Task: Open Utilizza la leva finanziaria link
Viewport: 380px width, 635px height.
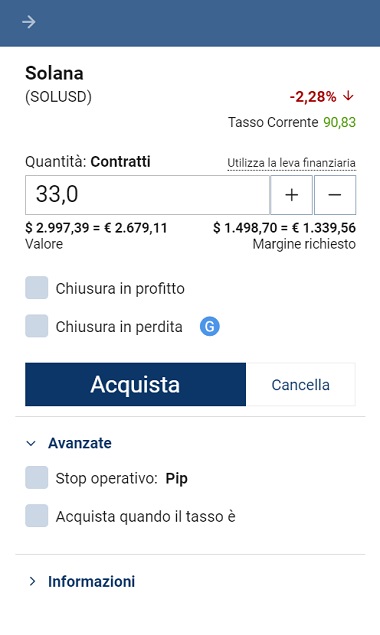Action: coord(291,163)
